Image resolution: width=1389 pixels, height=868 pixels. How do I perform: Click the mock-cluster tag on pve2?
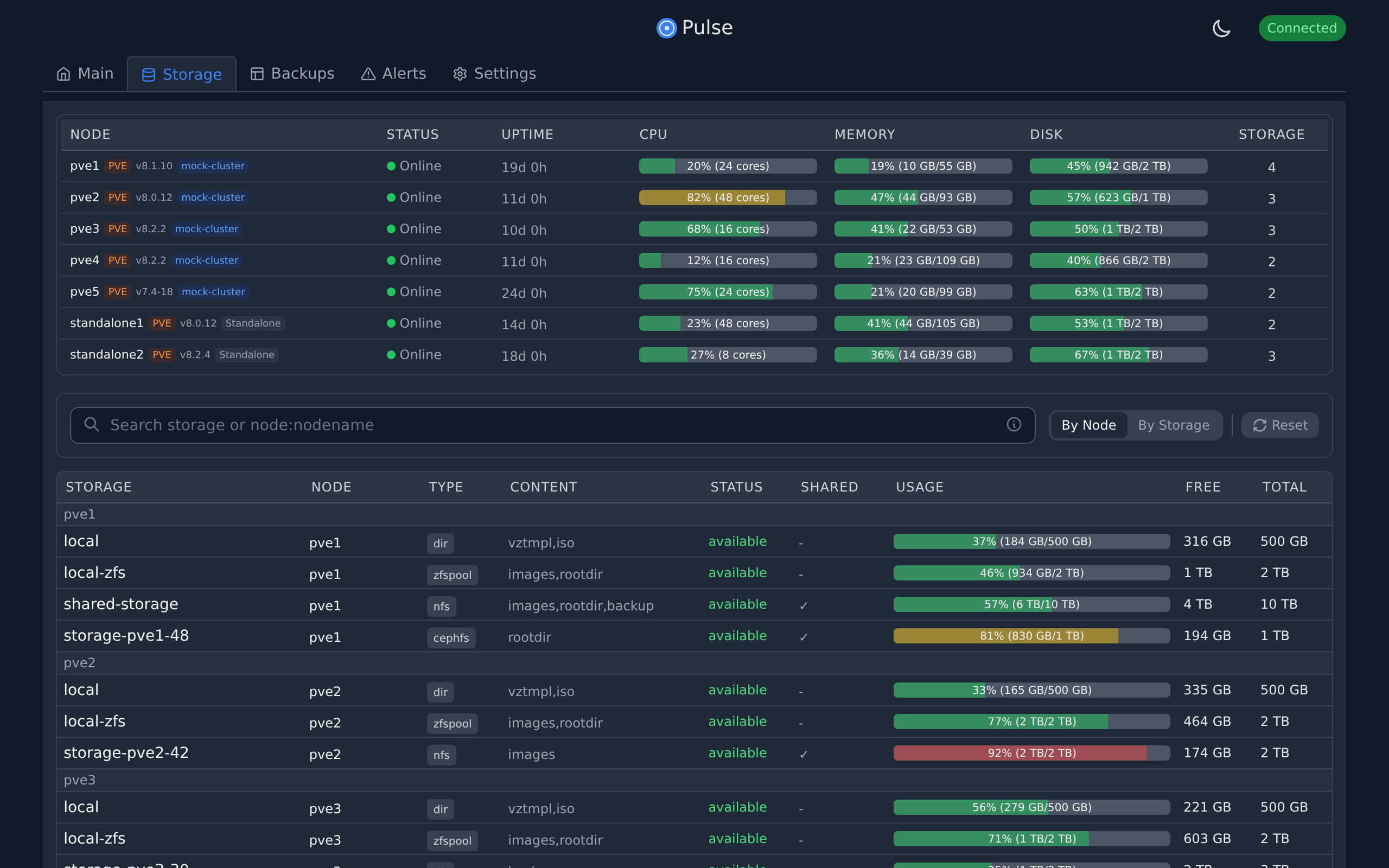click(213, 197)
